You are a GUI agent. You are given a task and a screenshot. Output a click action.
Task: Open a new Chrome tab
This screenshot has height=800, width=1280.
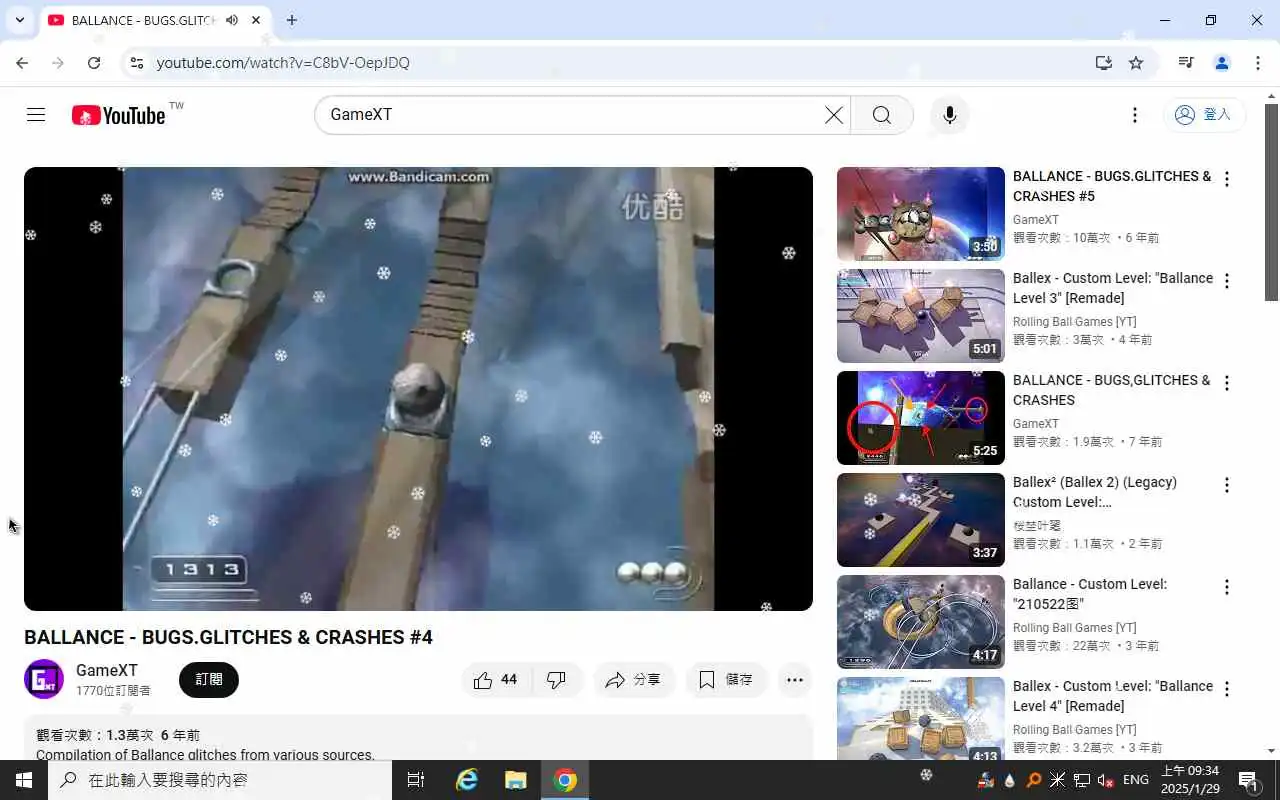291,20
